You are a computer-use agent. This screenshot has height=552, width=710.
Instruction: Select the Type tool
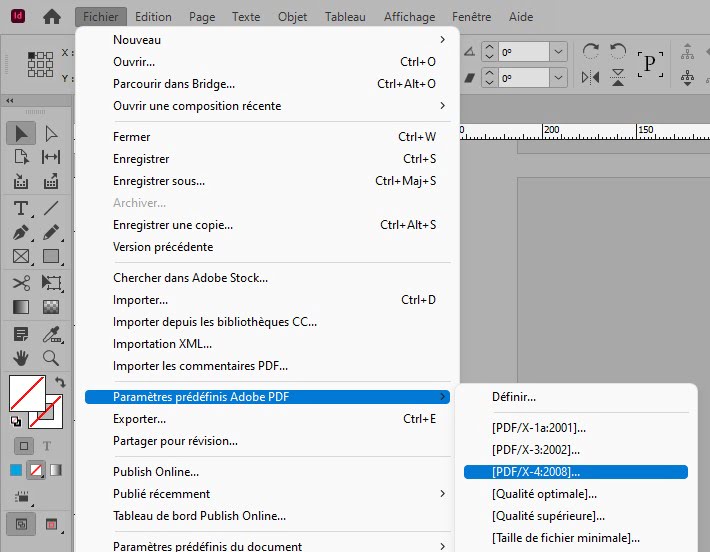click(20, 208)
